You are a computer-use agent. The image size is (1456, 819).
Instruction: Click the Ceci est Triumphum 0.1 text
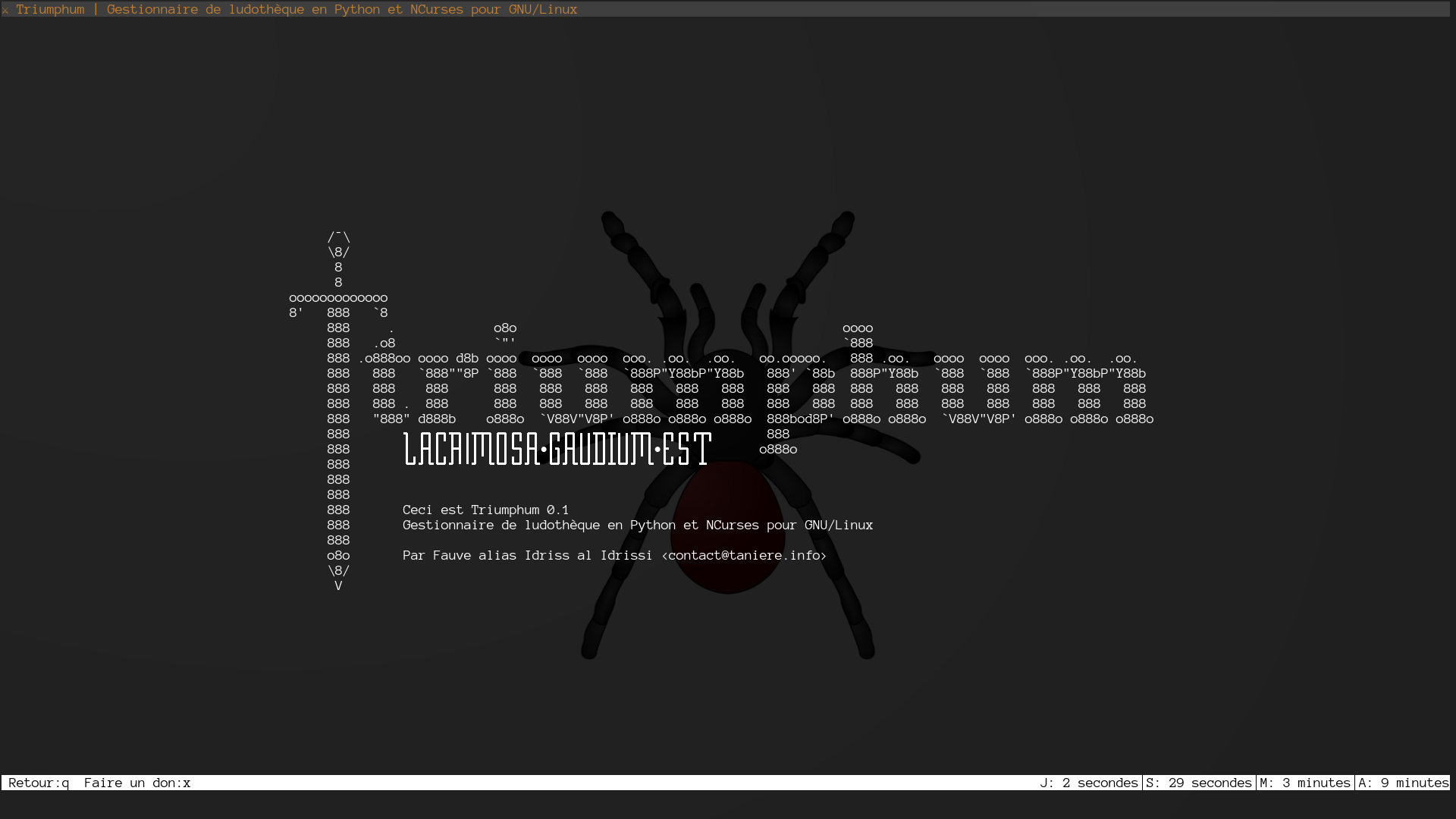[485, 510]
